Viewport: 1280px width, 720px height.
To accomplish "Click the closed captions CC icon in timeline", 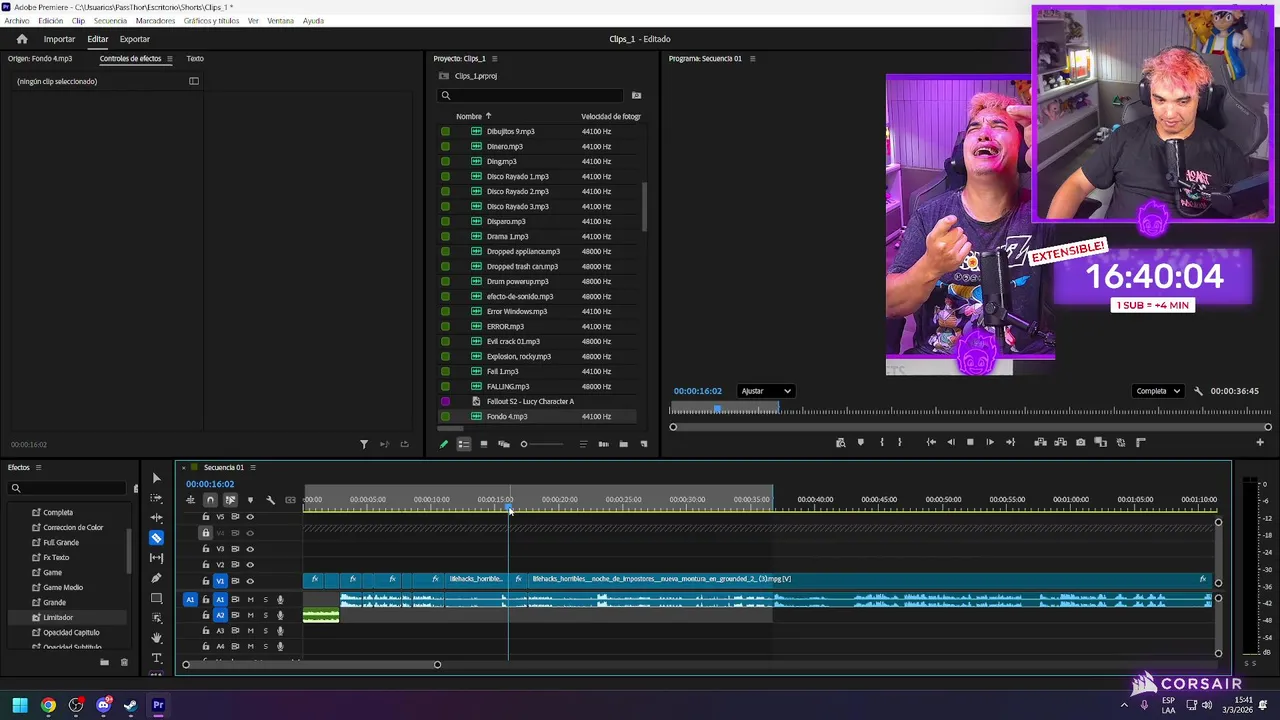I will point(290,500).
